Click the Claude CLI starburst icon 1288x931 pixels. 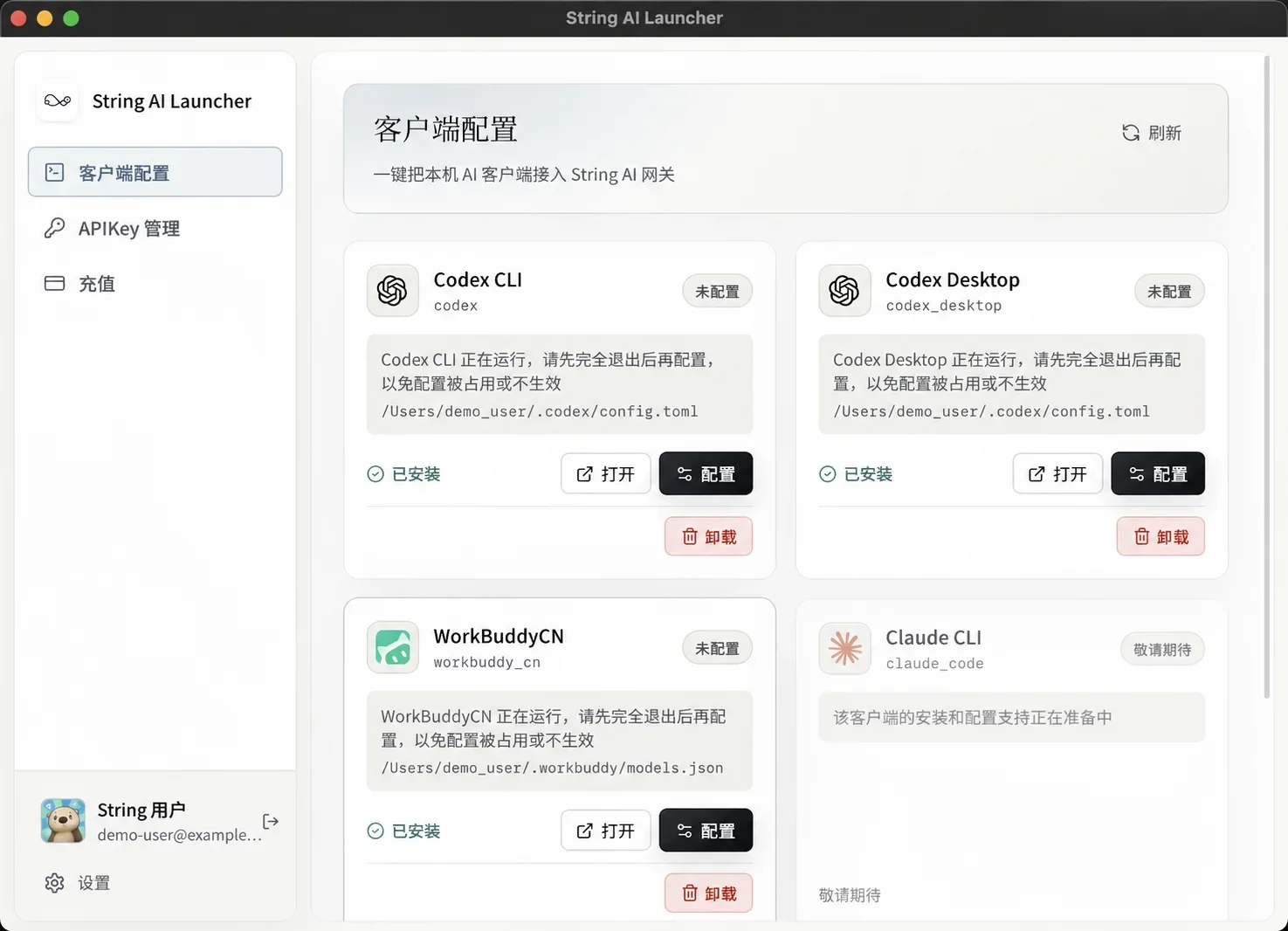(x=844, y=648)
